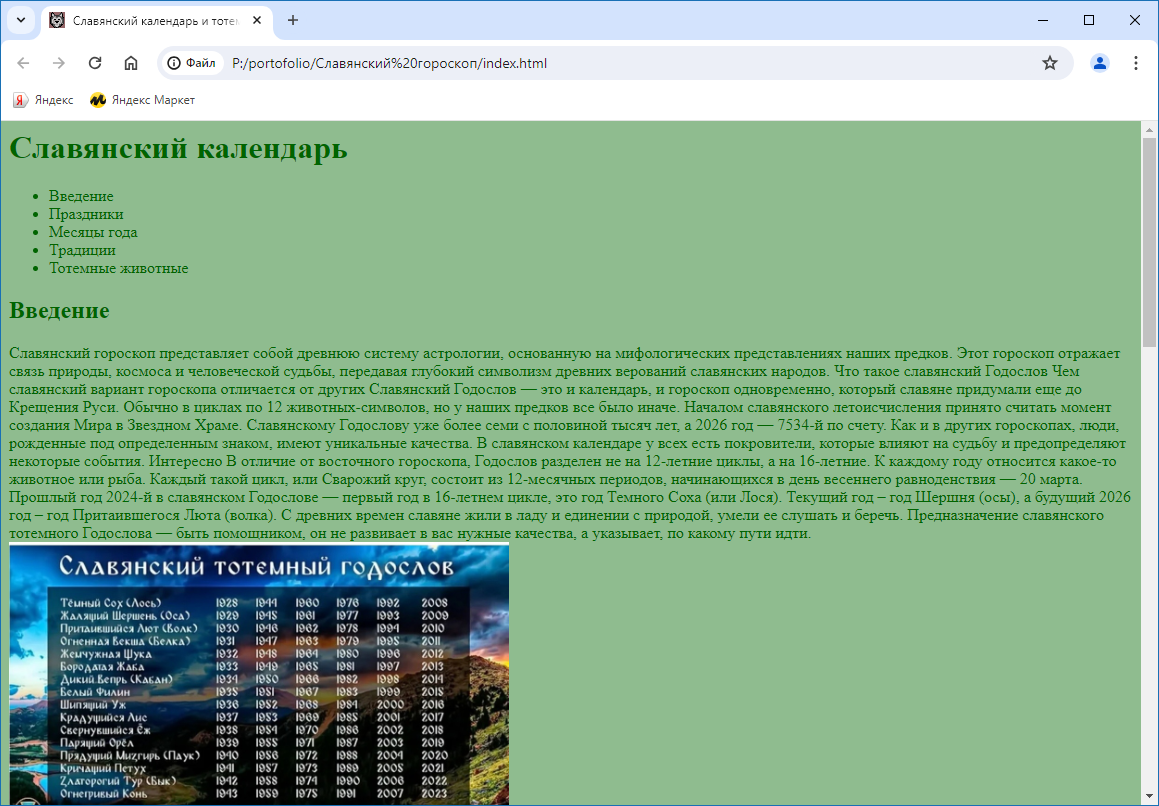
Task: Go to the browser home page
Action: pos(131,63)
